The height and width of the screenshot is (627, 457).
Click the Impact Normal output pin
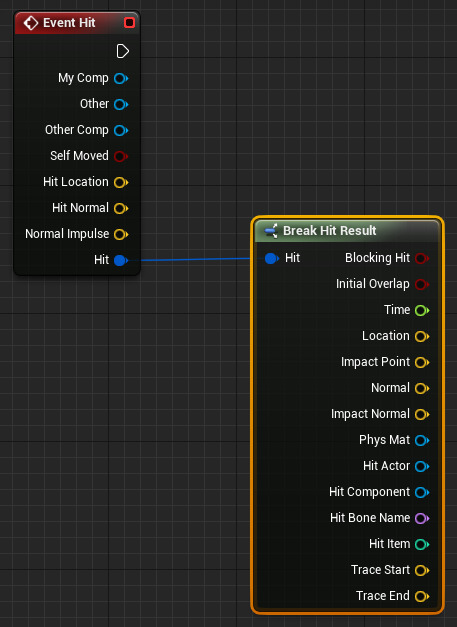click(x=422, y=414)
